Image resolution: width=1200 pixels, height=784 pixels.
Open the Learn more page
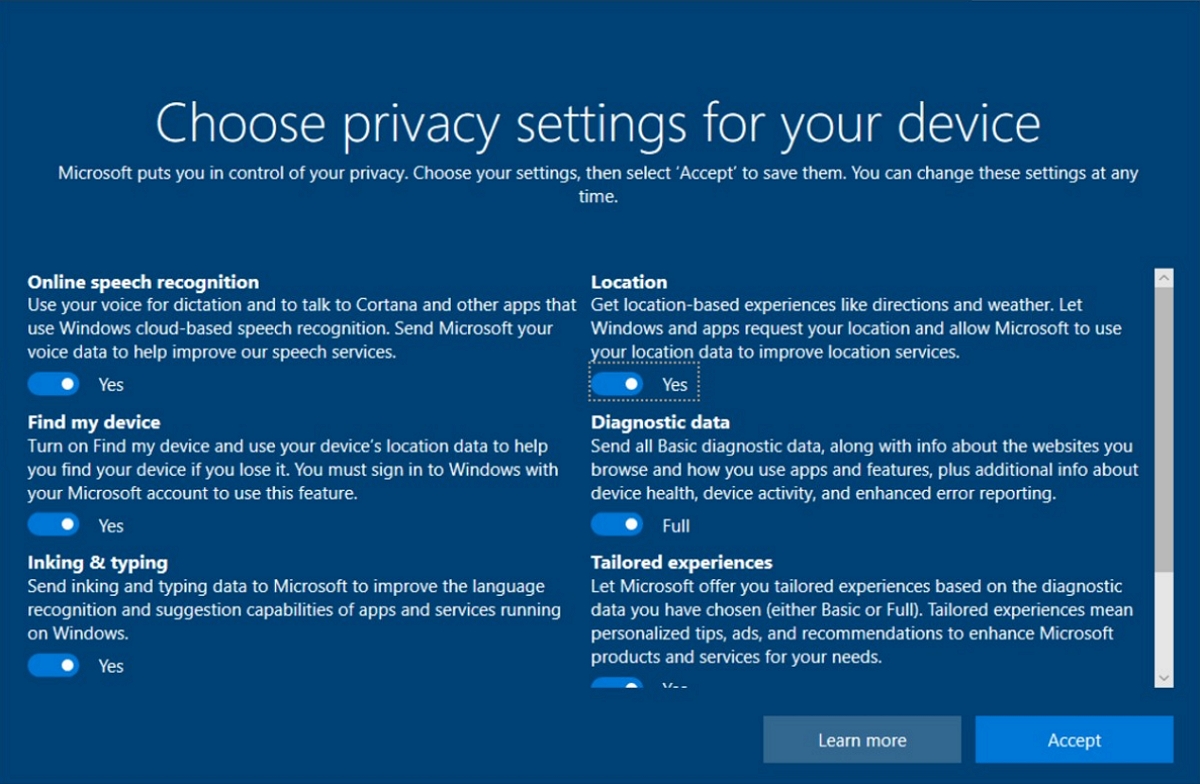click(861, 740)
